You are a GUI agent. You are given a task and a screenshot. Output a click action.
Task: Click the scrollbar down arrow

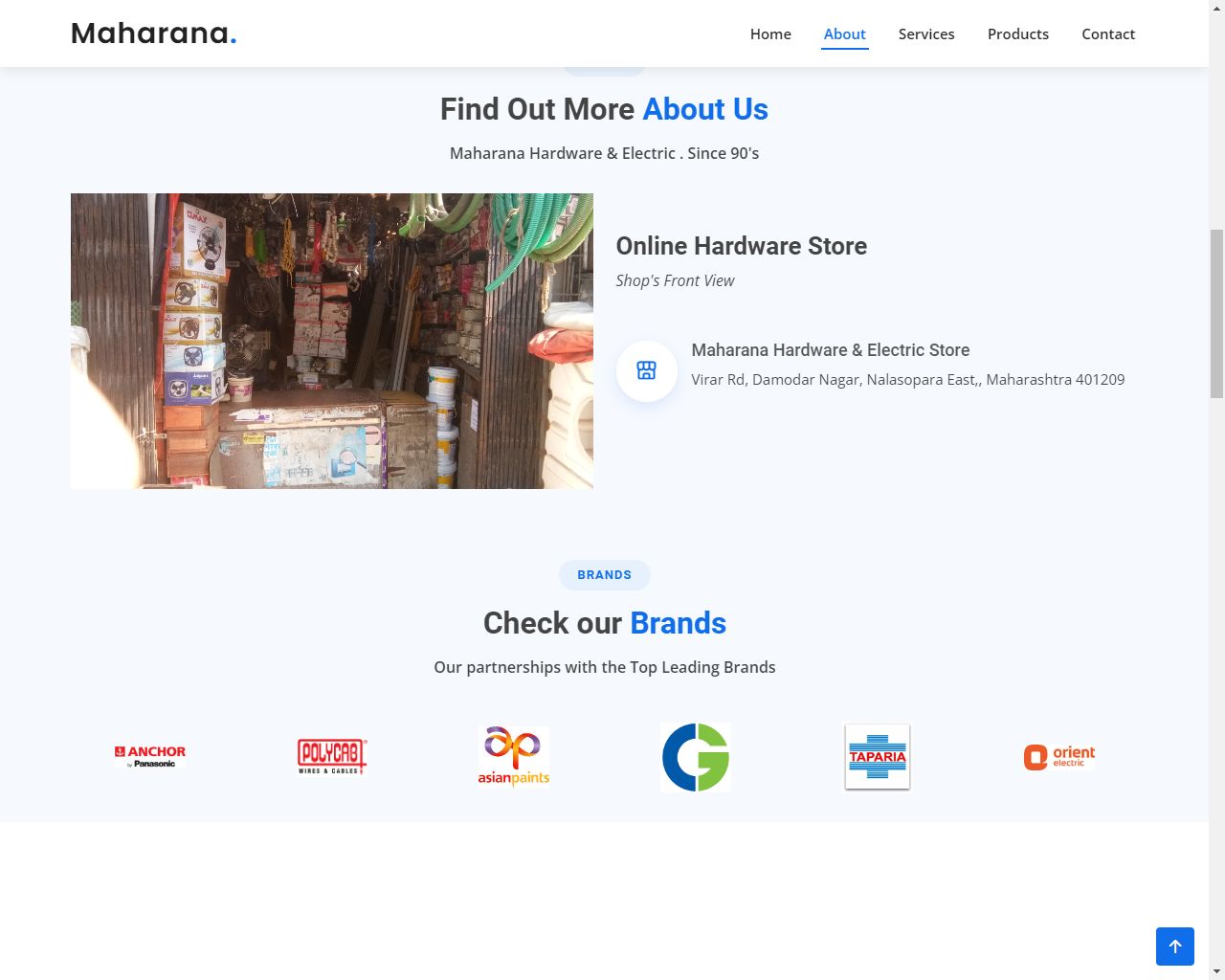[1216, 971]
